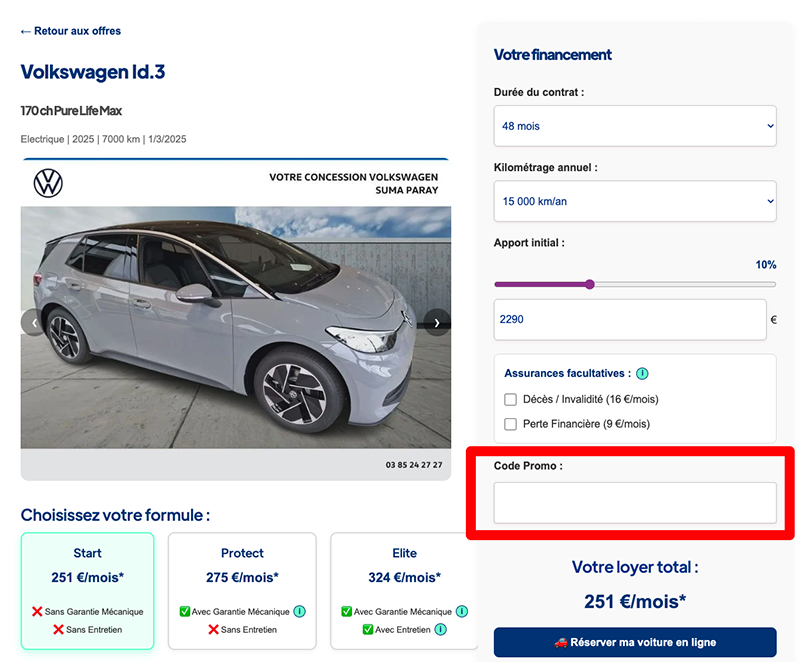Screen dimensions: 800x662
Task: Focus the Code Promo input field
Action: click(x=635, y=502)
